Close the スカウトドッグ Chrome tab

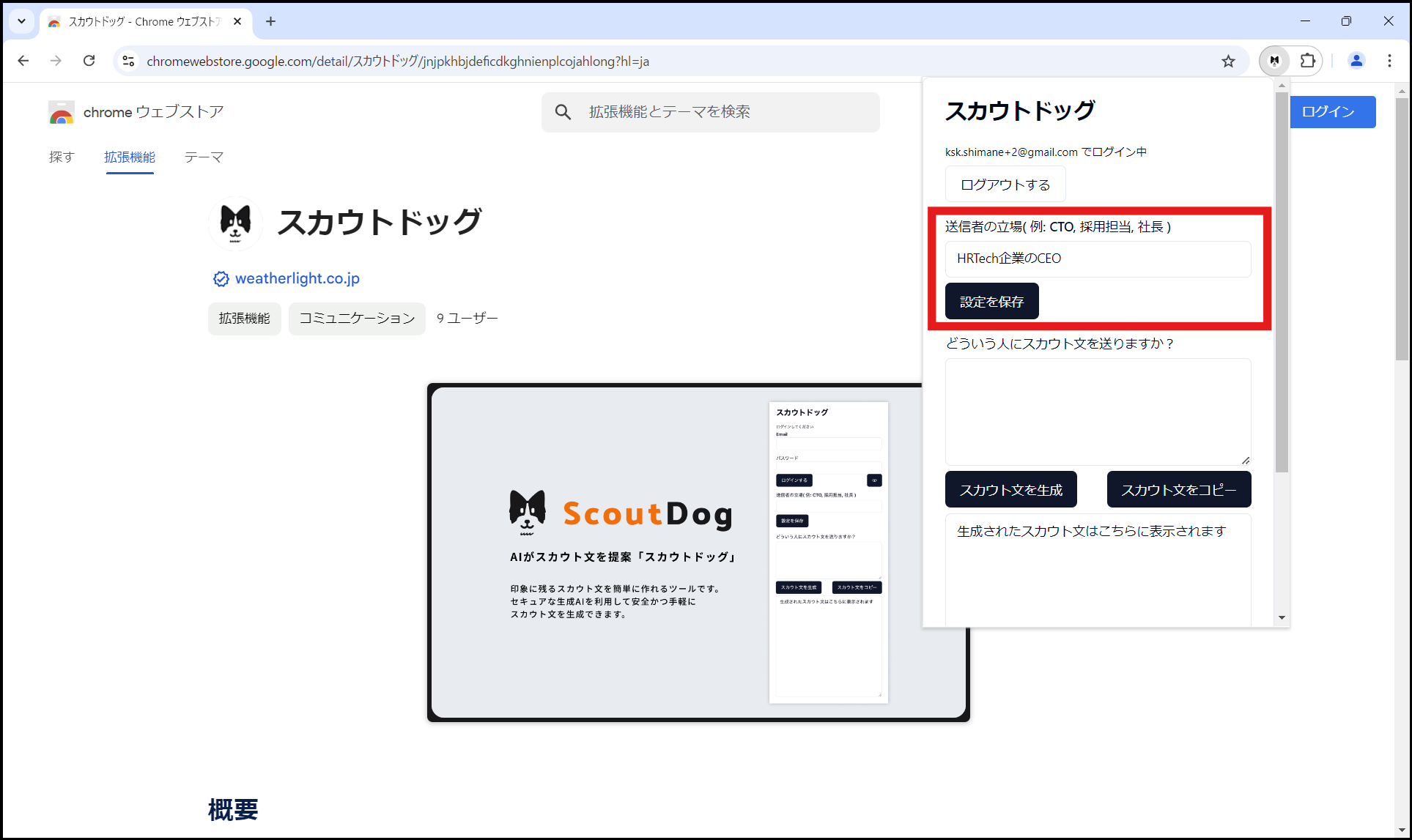(237, 21)
